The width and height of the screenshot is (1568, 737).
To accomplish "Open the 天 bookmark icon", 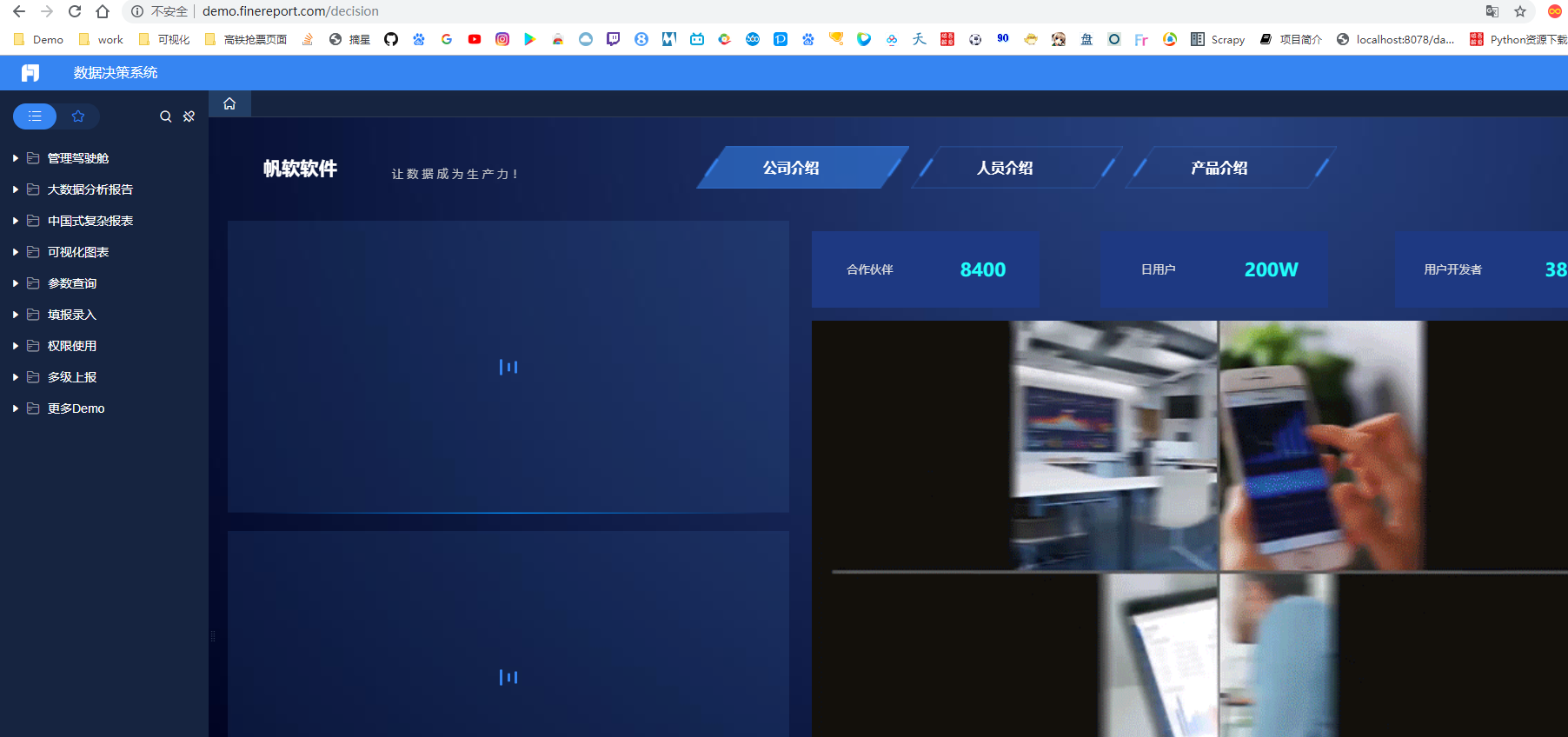I will coord(920,39).
